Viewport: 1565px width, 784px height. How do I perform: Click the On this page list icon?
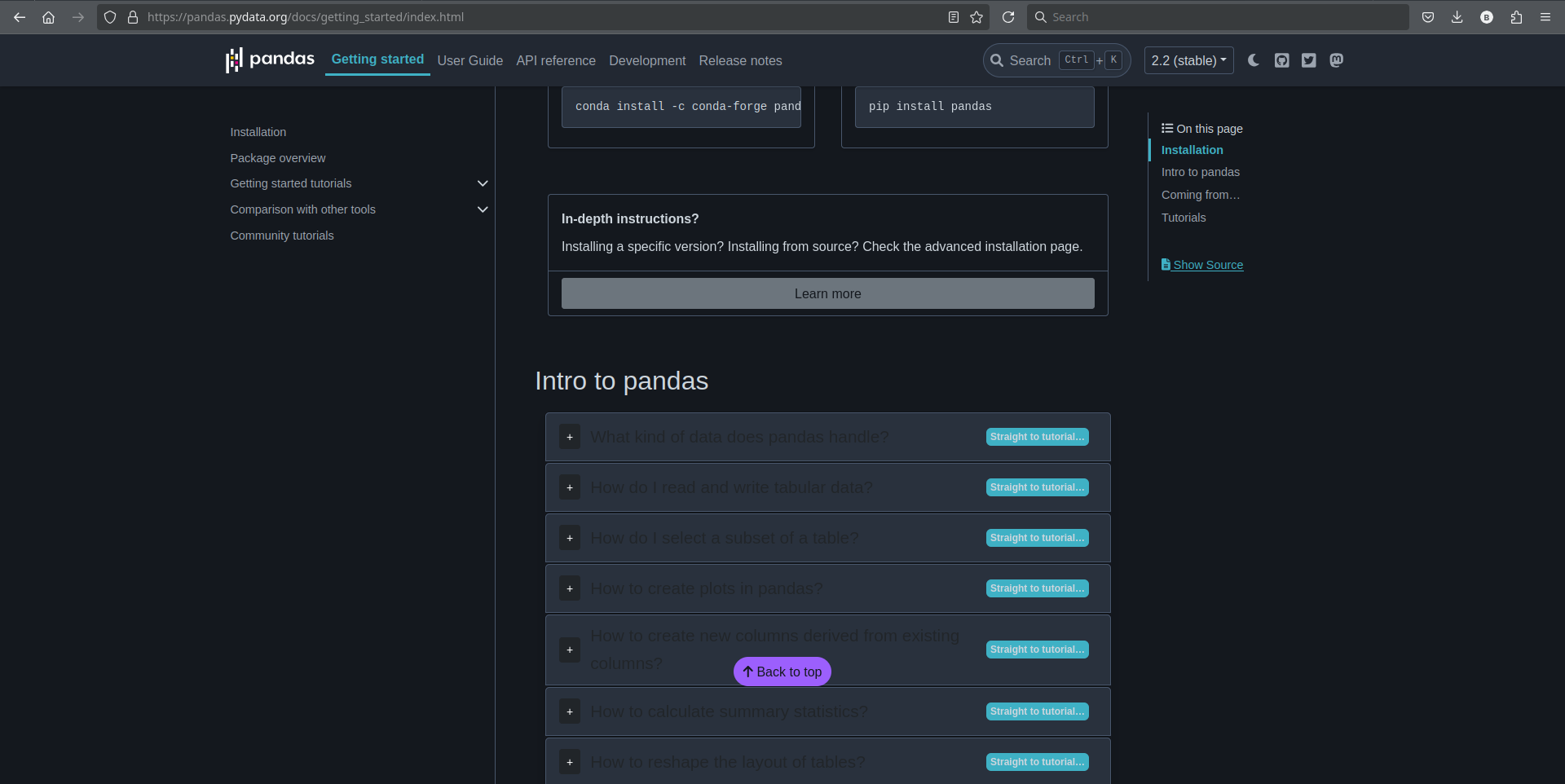pyautogui.click(x=1167, y=128)
